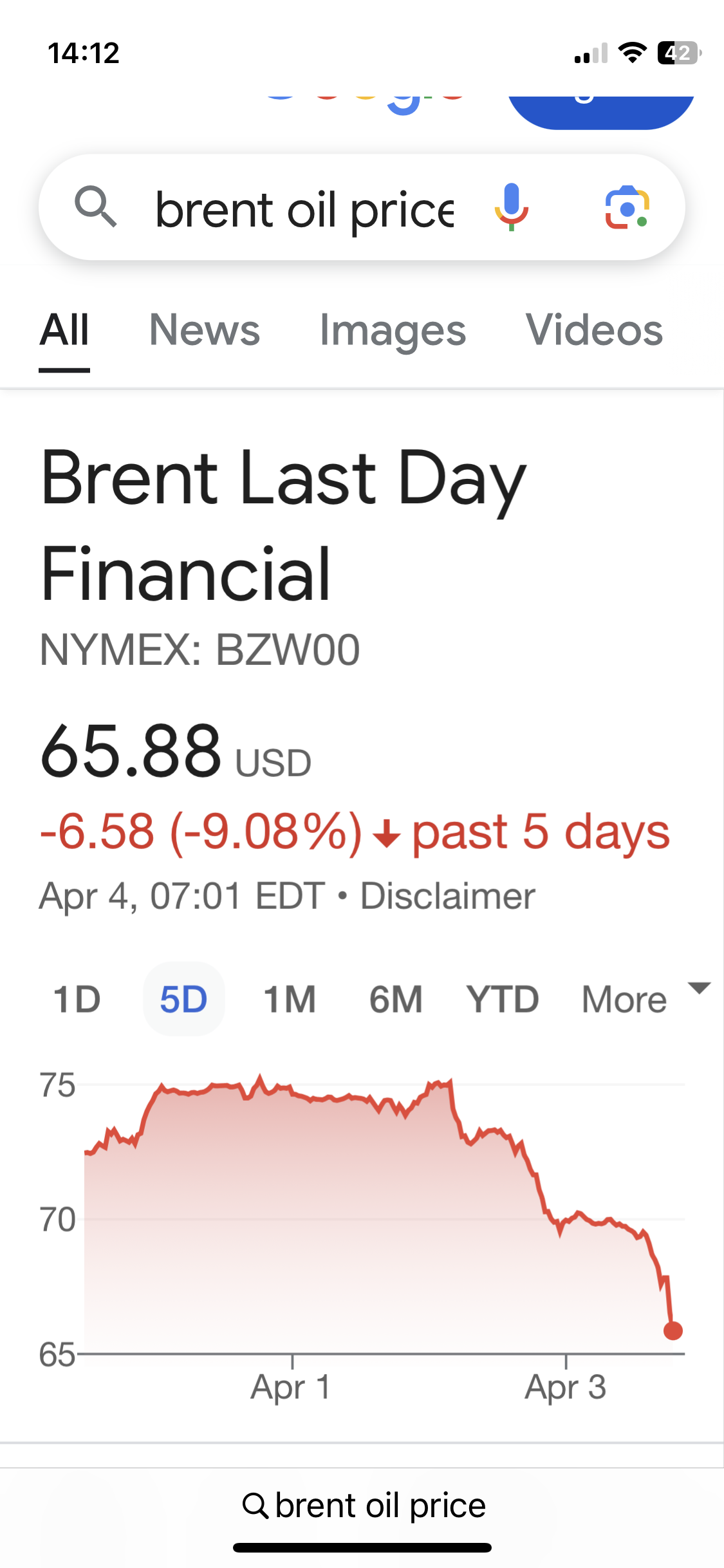This screenshot has width=724, height=1568.
Task: Switch to the Images tab
Action: [393, 330]
